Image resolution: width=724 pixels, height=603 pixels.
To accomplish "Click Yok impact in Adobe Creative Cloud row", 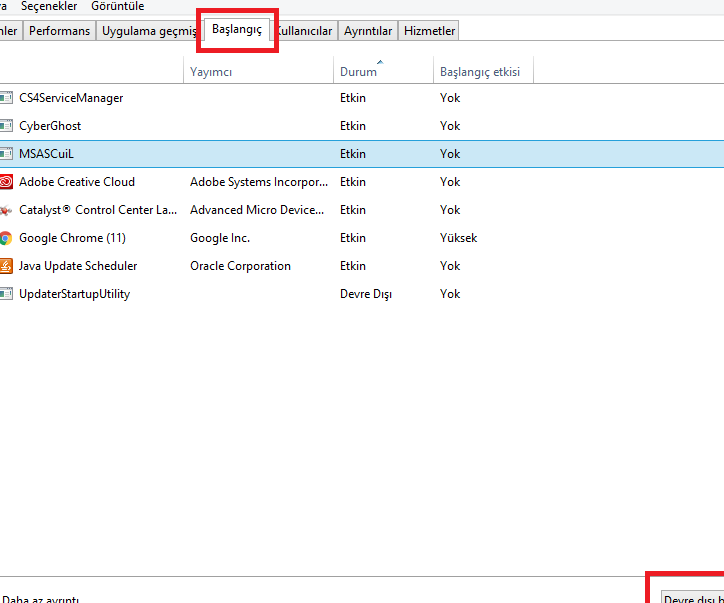I will tap(450, 182).
